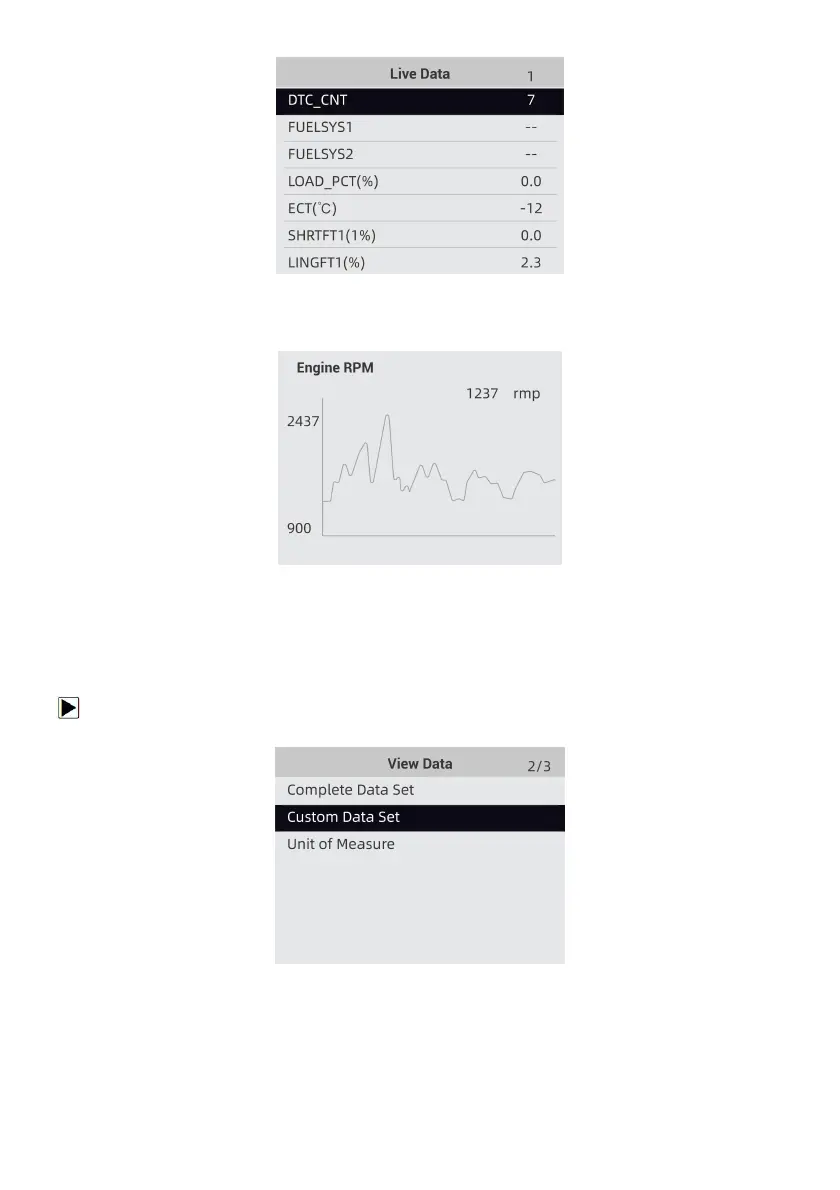Click the 2/3 page indicator
The image size is (840, 1190).
tap(539, 766)
